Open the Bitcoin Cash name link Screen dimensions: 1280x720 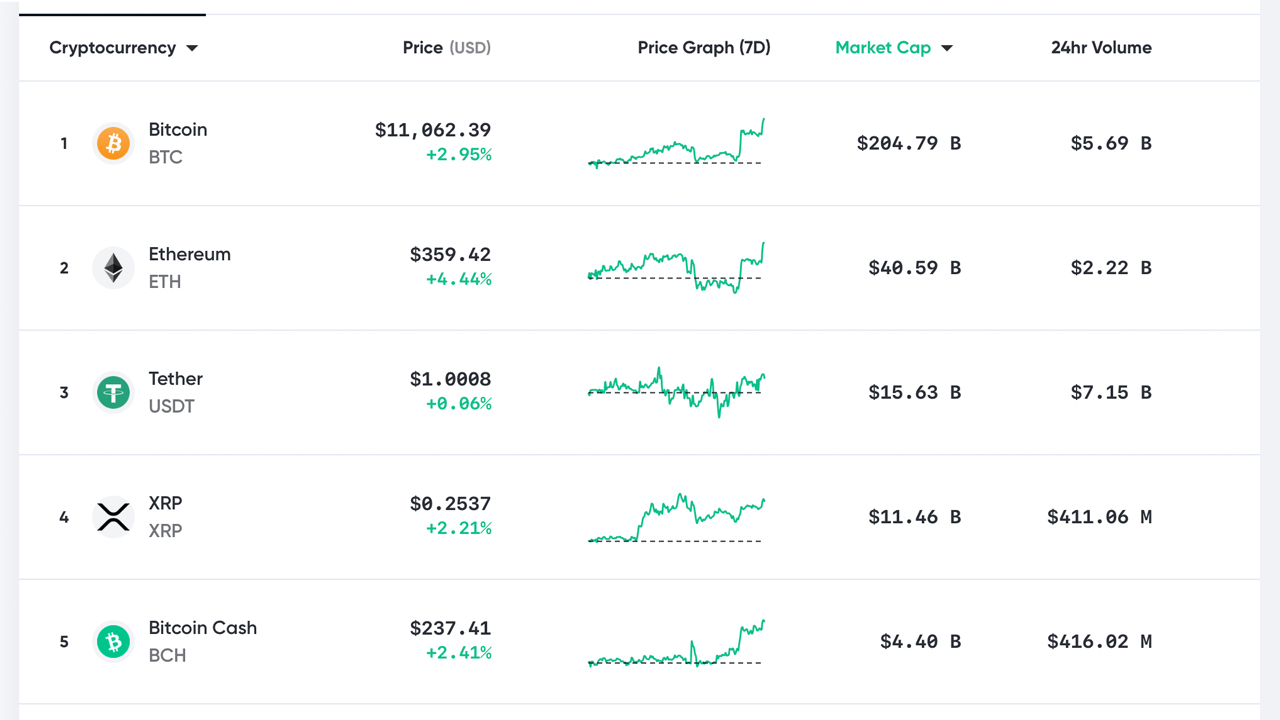point(202,628)
